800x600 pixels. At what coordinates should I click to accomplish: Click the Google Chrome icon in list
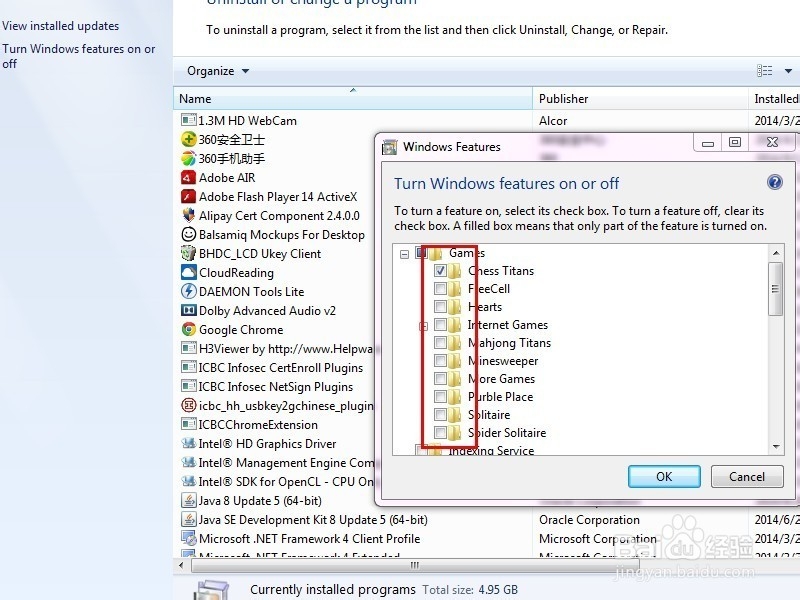(x=189, y=329)
